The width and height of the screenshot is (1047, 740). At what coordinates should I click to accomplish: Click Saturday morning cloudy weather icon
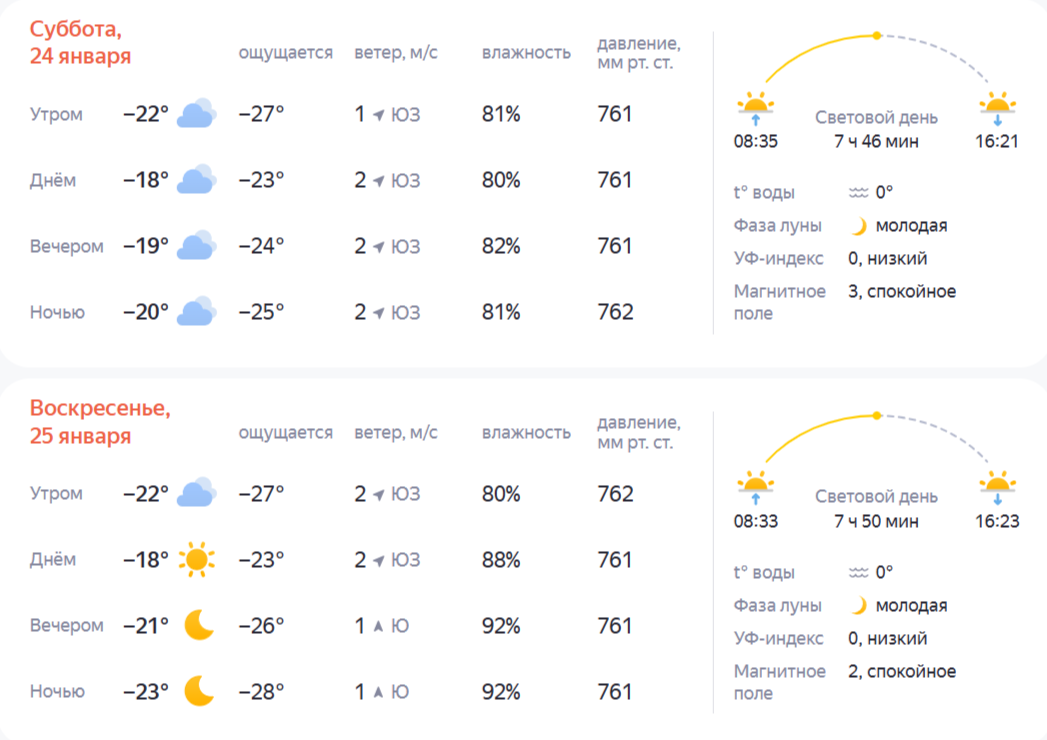click(x=196, y=114)
